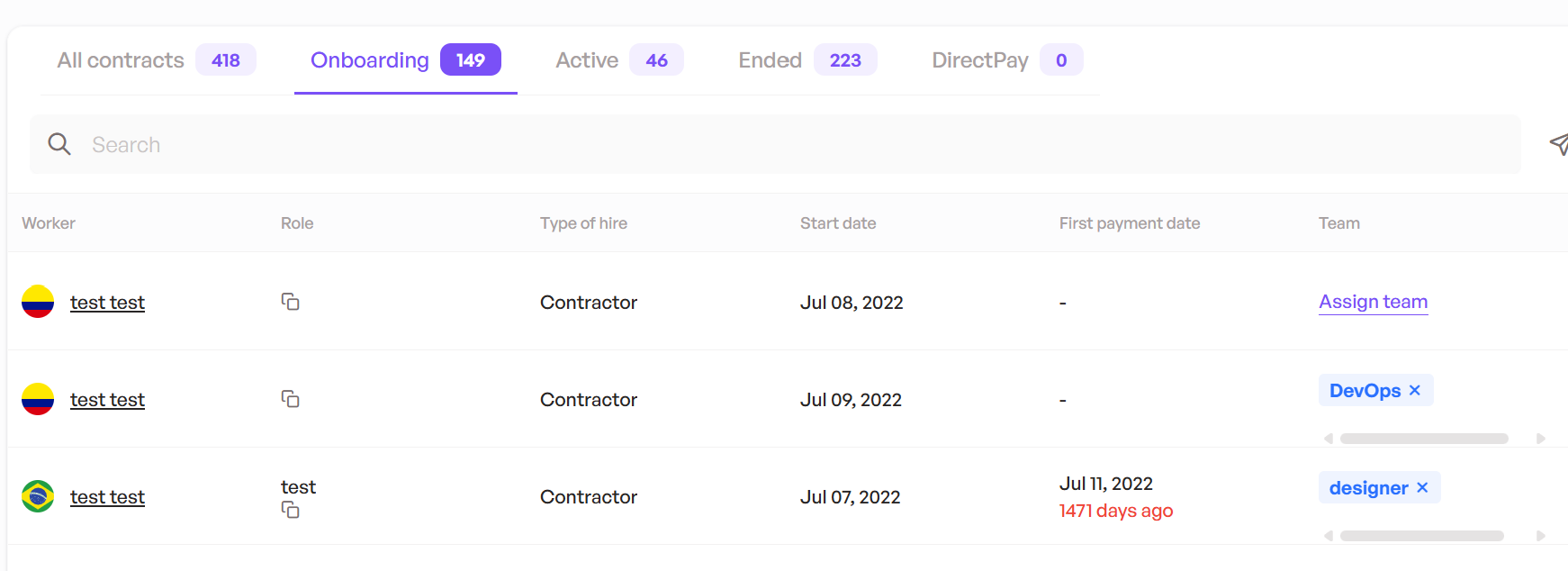This screenshot has height=571, width=1568.
Task: Remove the designer team tag
Action: (1422, 487)
